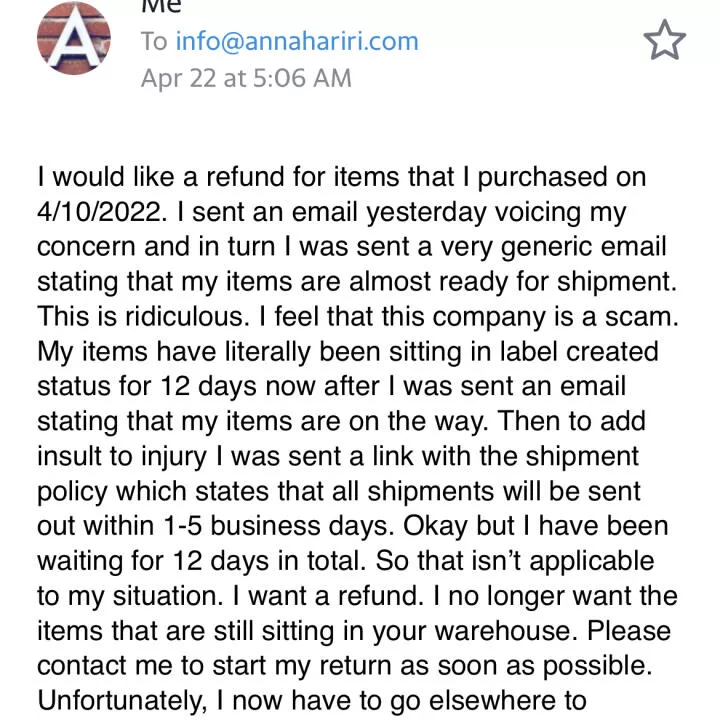Star this email message
Image resolution: width=720 pixels, height=720 pixels.
pyautogui.click(x=664, y=40)
